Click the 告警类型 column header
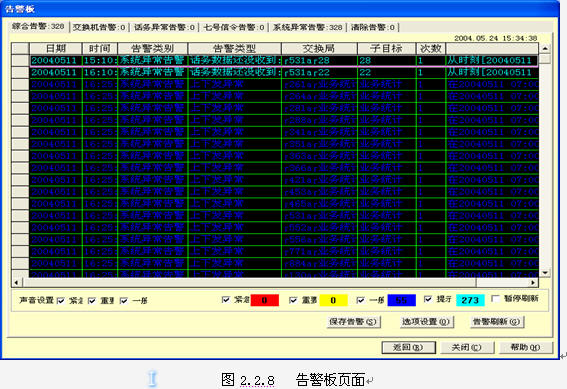This screenshot has width=567, height=389. (x=234, y=48)
